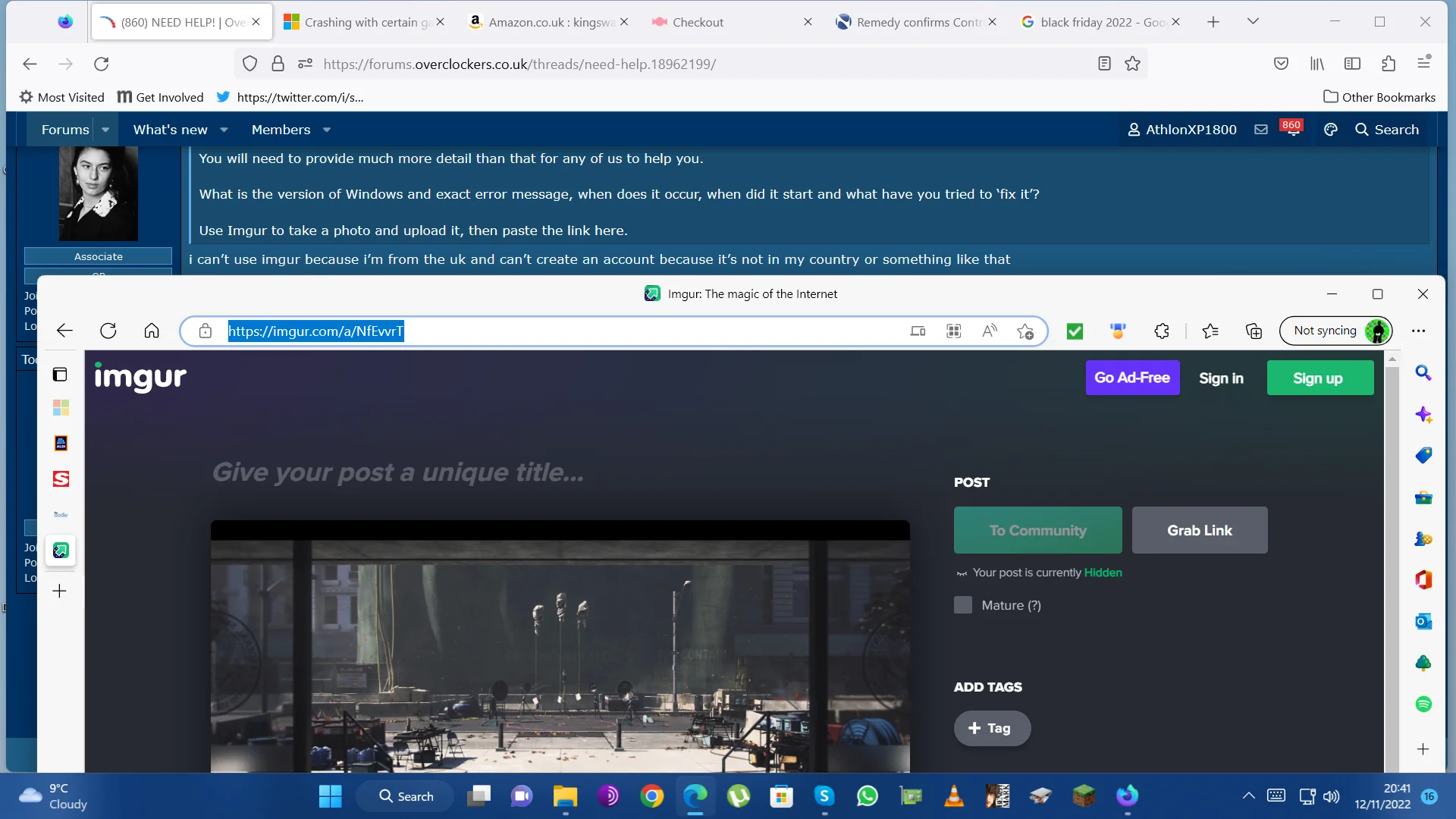Click the Grab Link button

pyautogui.click(x=1200, y=530)
